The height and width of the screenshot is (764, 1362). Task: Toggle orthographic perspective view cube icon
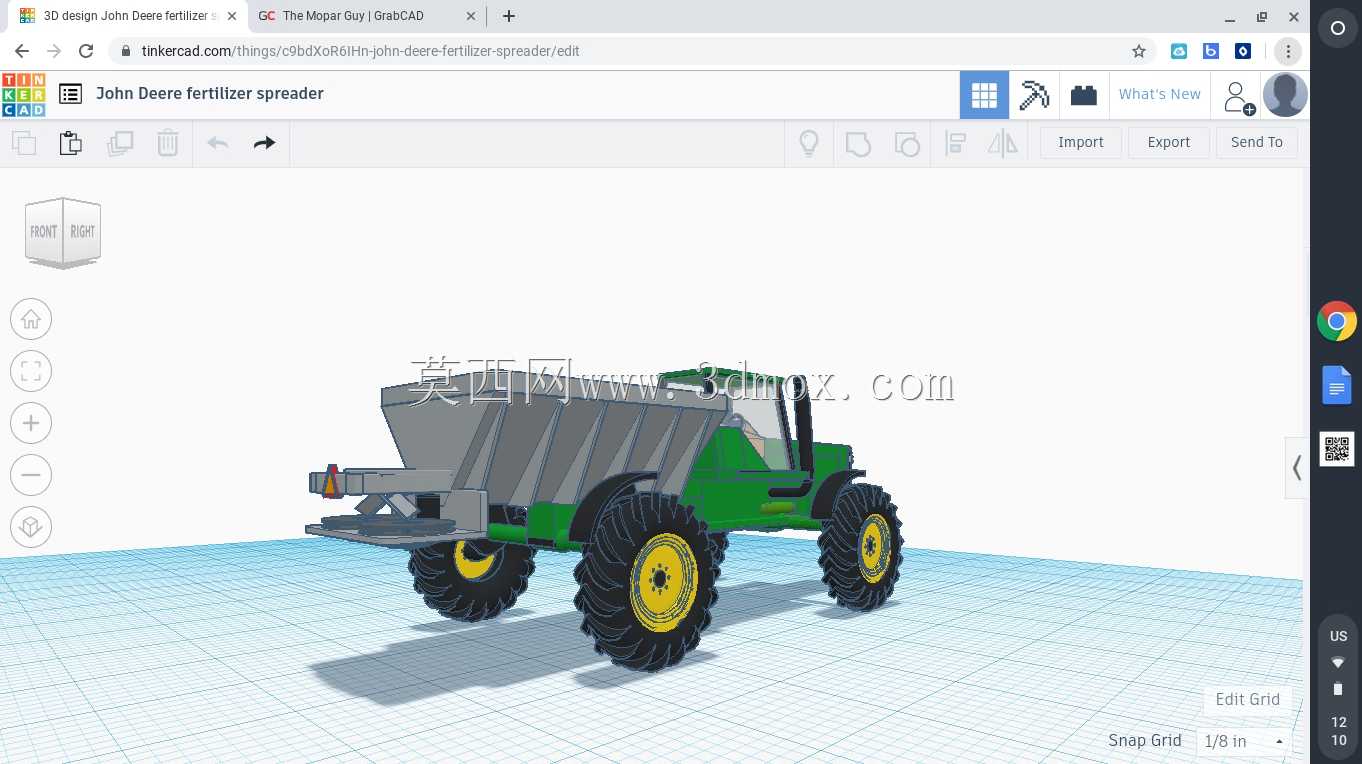(31, 527)
